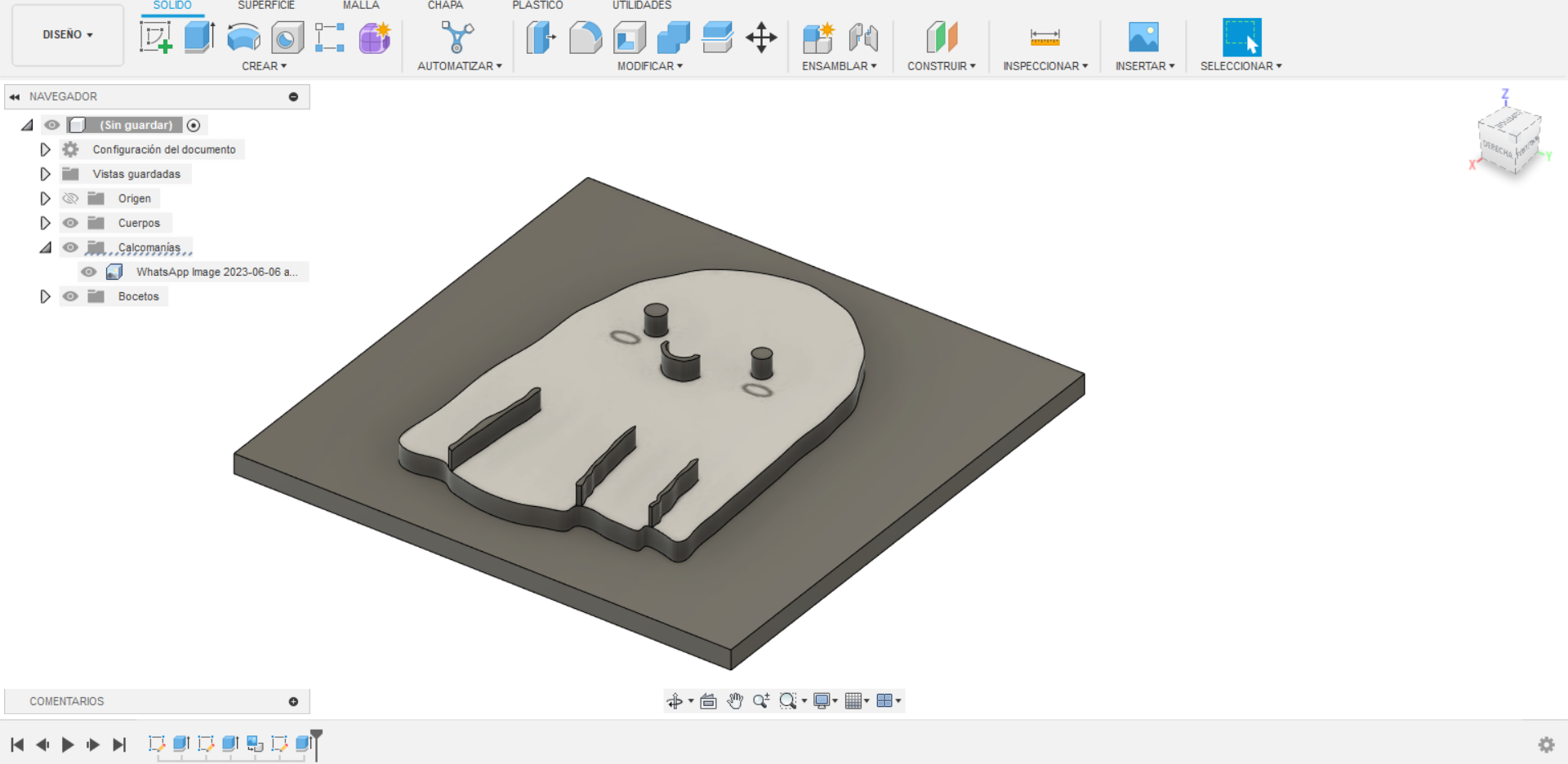
Task: Expand the Cuerpos node
Action: (x=46, y=223)
